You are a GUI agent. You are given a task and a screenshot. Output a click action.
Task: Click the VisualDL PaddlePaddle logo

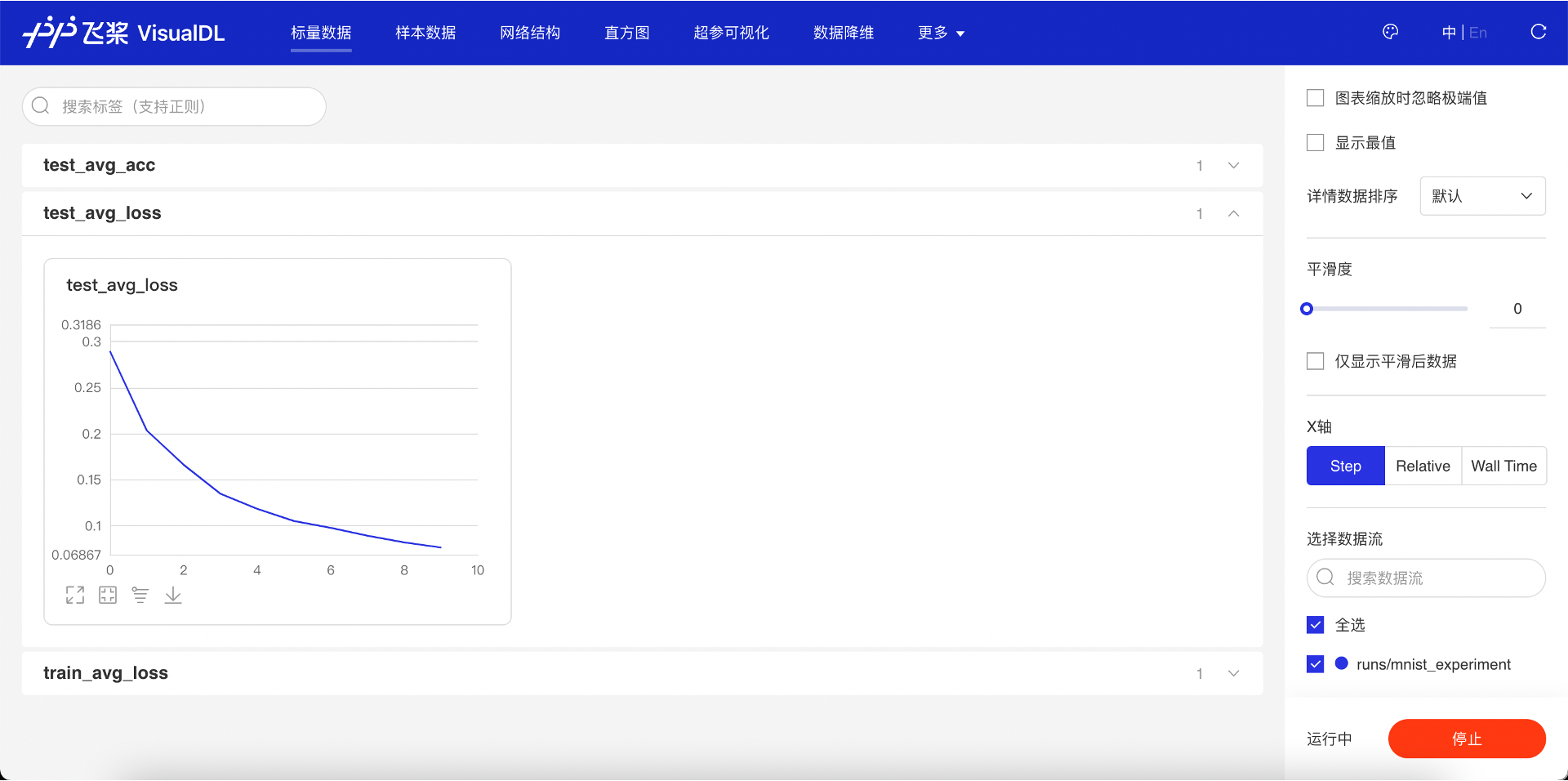(124, 33)
